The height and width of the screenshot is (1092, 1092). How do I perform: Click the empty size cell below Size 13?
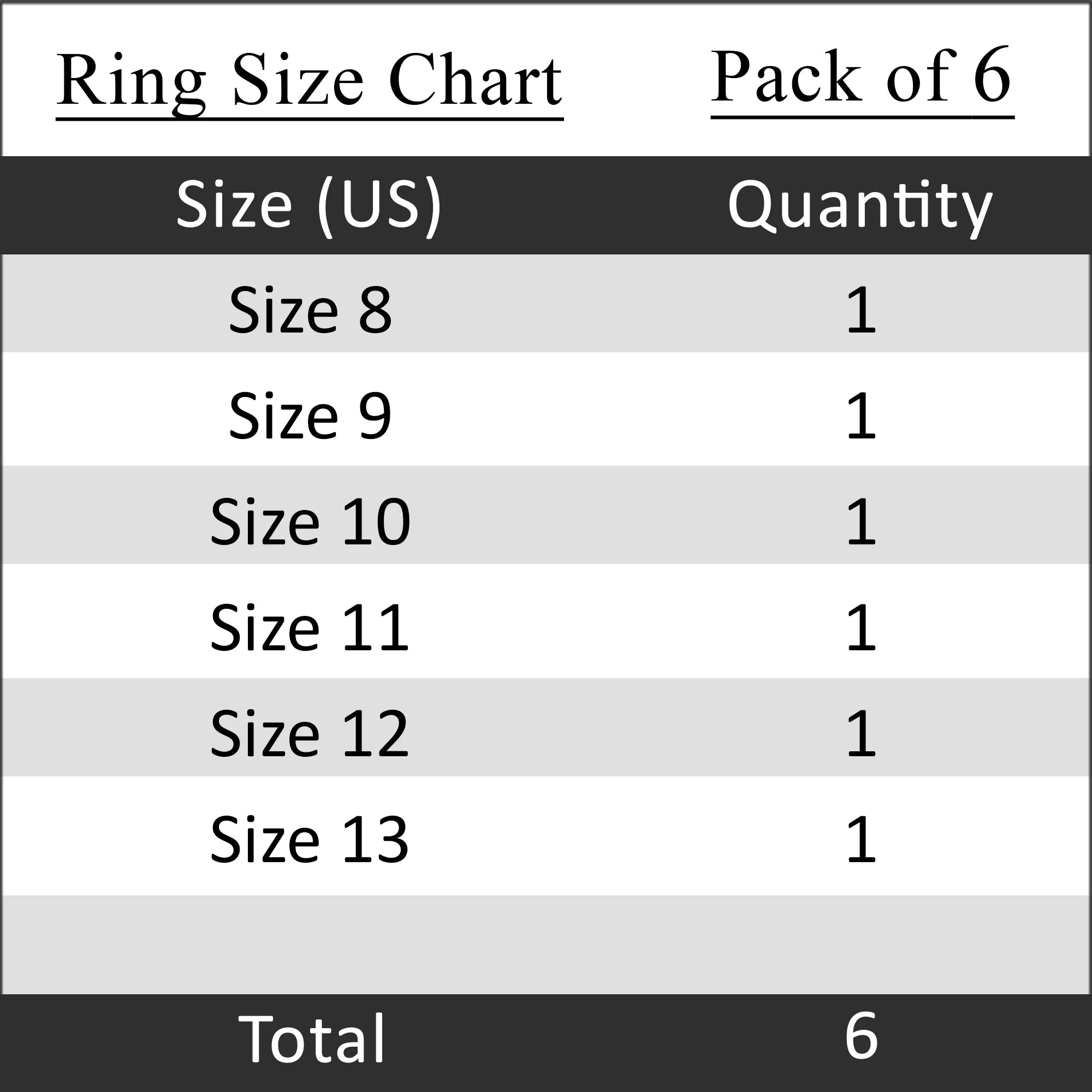[x=310, y=944]
